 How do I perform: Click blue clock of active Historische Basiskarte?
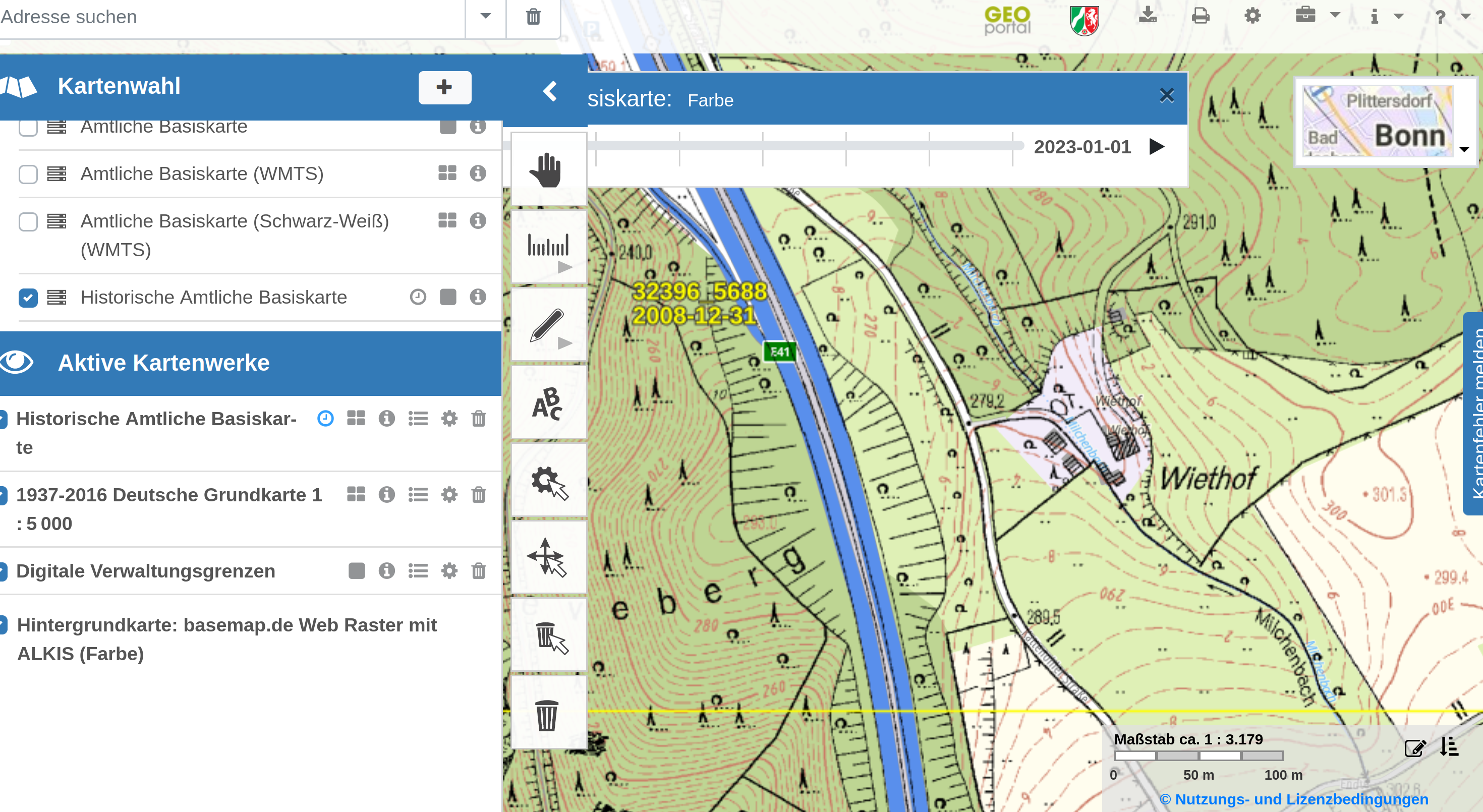coord(325,419)
